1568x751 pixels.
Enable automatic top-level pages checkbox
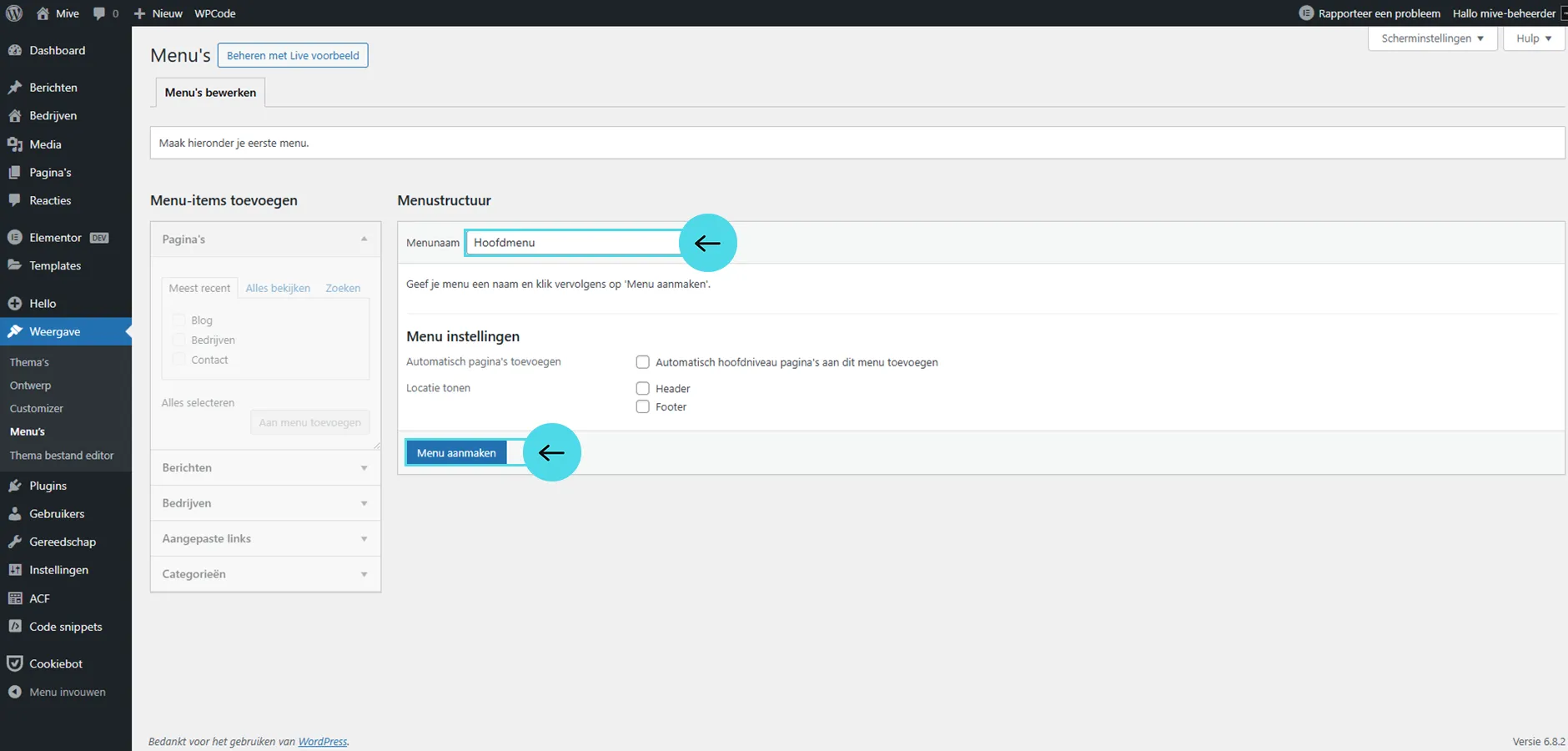point(642,362)
